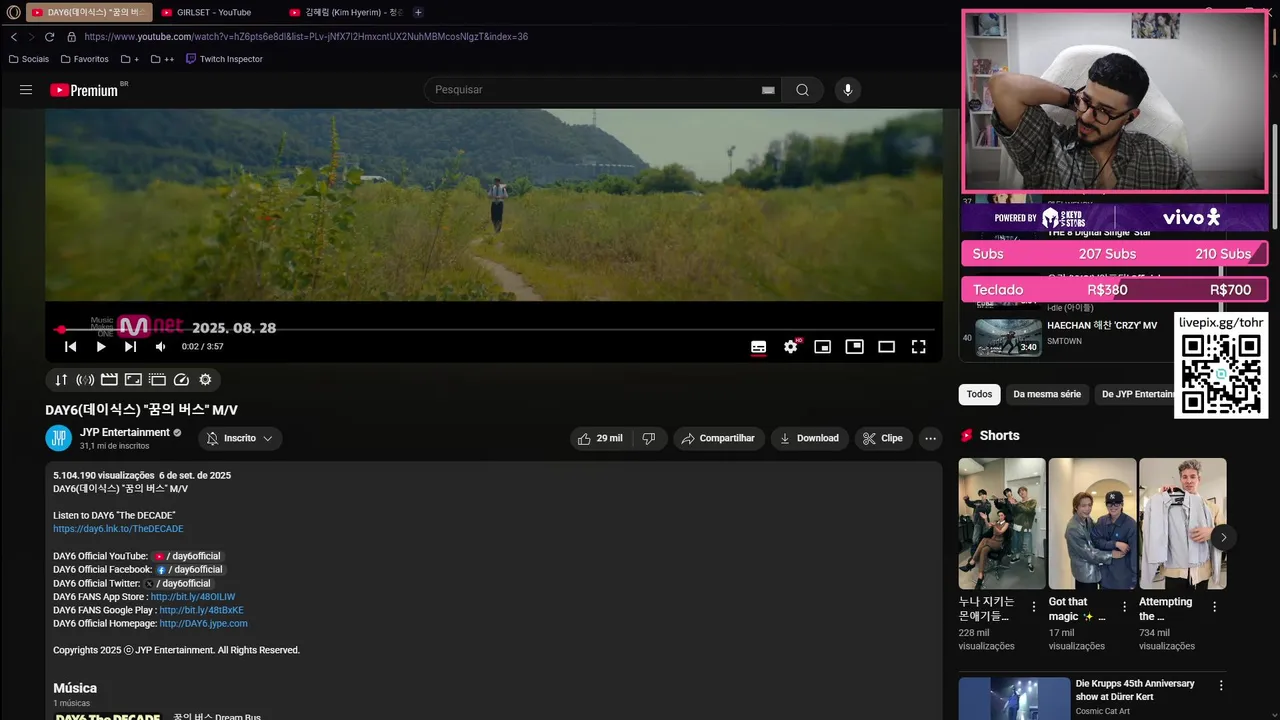Screen dimensions: 1280x720
Task: Switch to the Kim Hyerim browser tab
Action: [x=345, y=12]
